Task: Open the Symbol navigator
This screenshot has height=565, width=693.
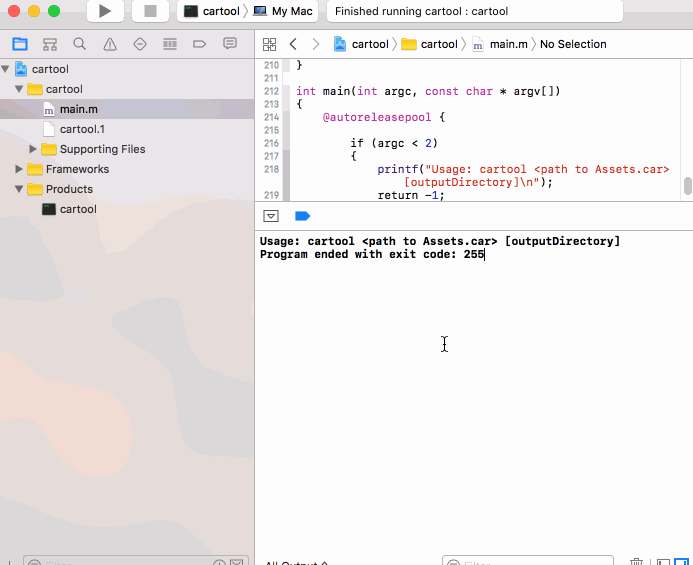Action: [x=50, y=44]
